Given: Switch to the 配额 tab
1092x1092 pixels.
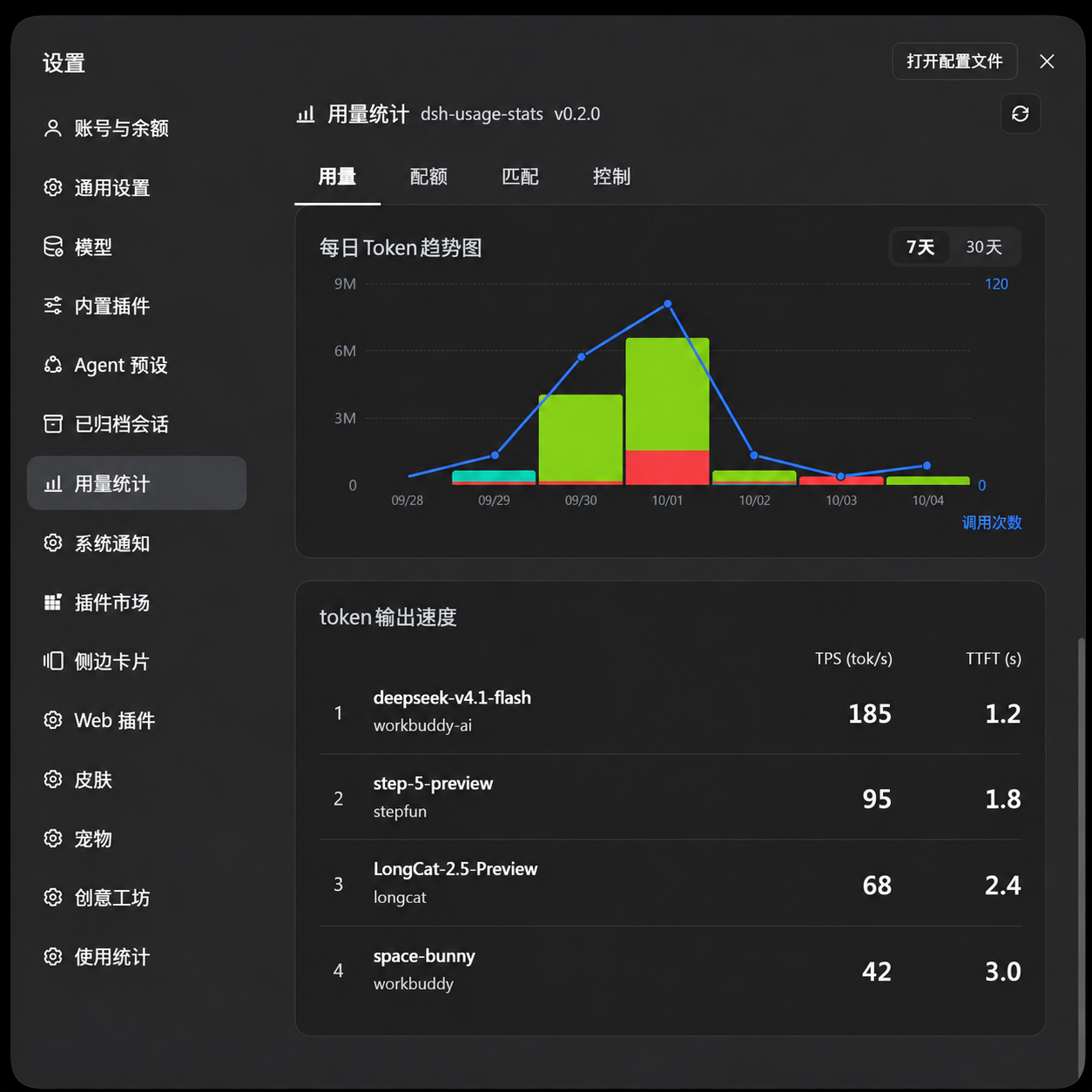Looking at the screenshot, I should coord(428,177).
